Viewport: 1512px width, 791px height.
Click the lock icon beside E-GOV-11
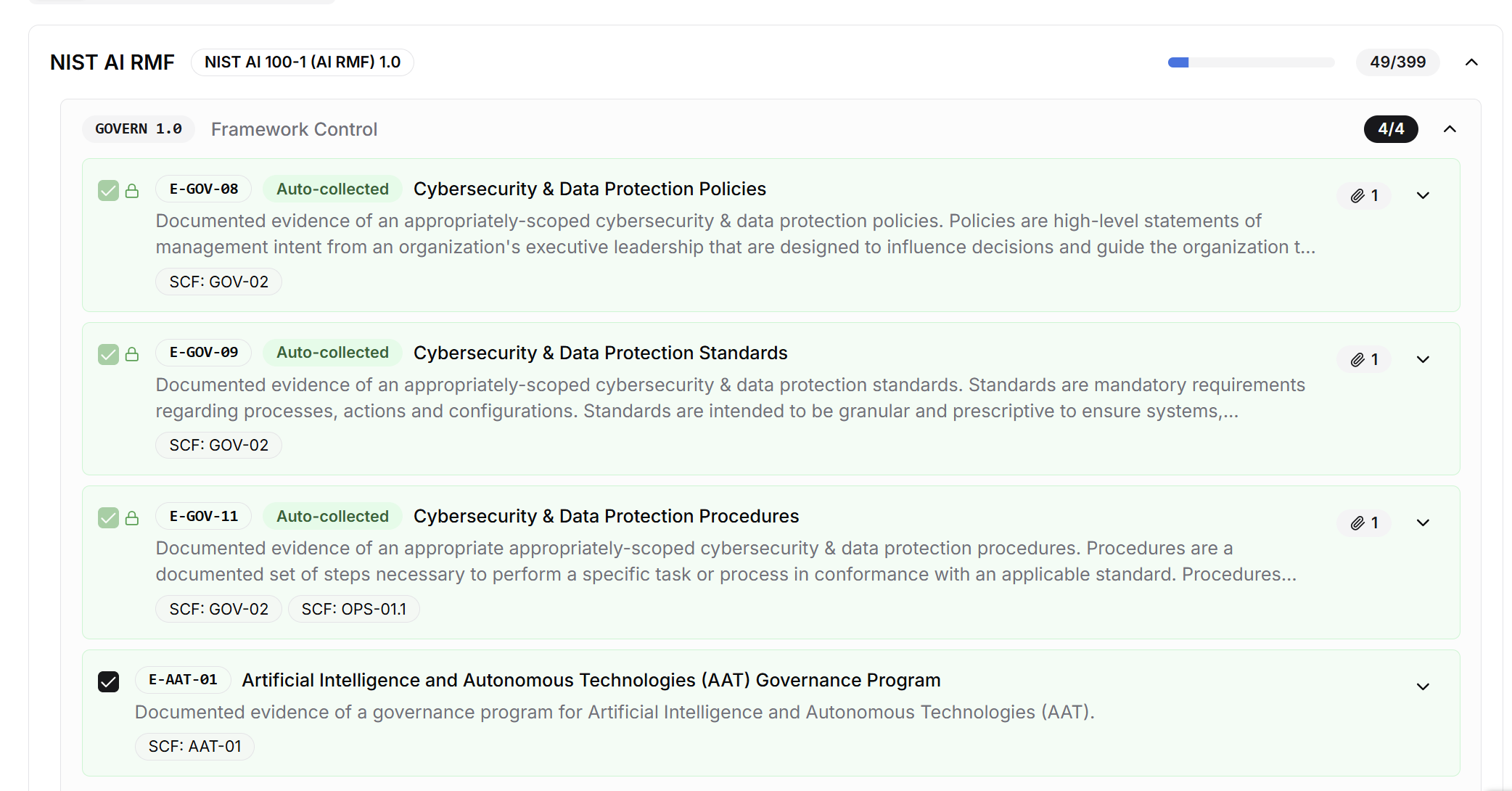132,518
